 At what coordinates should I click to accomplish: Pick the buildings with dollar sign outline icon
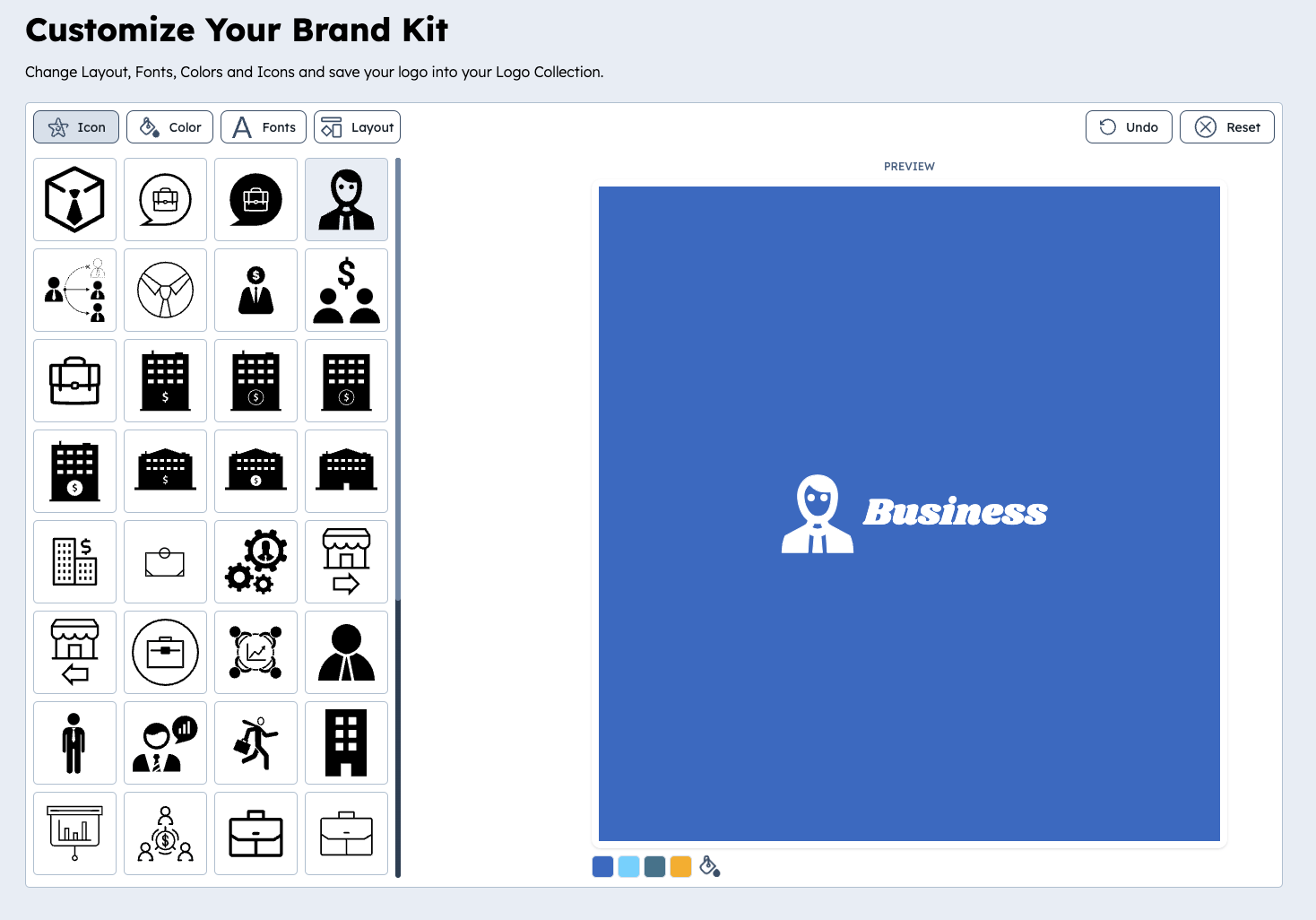click(74, 562)
